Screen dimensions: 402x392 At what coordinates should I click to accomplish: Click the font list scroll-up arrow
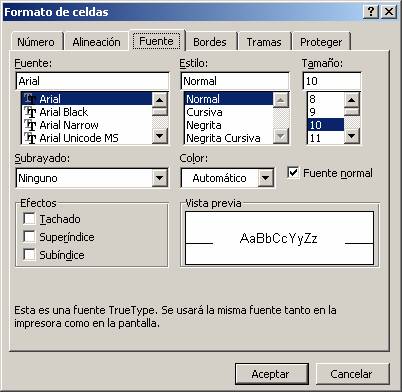160,99
